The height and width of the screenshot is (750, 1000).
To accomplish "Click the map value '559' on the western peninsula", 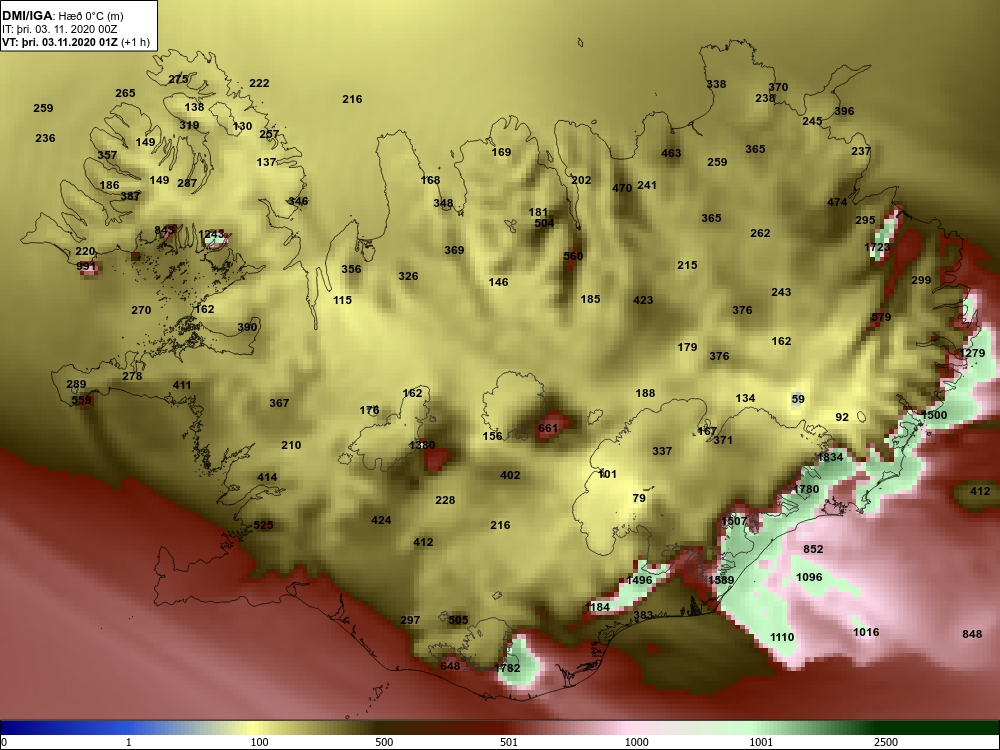I will click(x=81, y=401).
